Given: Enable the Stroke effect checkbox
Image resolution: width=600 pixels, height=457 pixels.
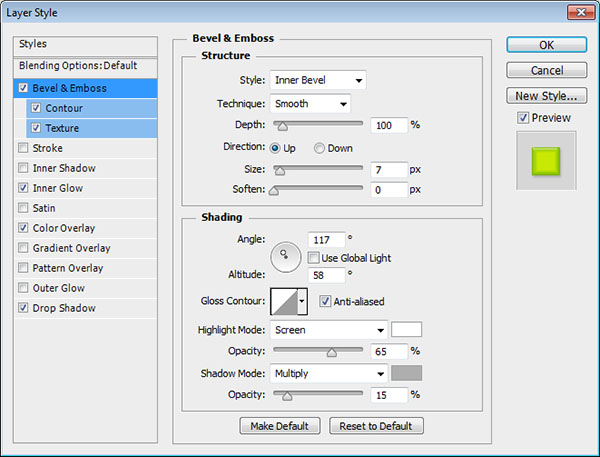Looking at the screenshot, I should pyautogui.click(x=23, y=148).
